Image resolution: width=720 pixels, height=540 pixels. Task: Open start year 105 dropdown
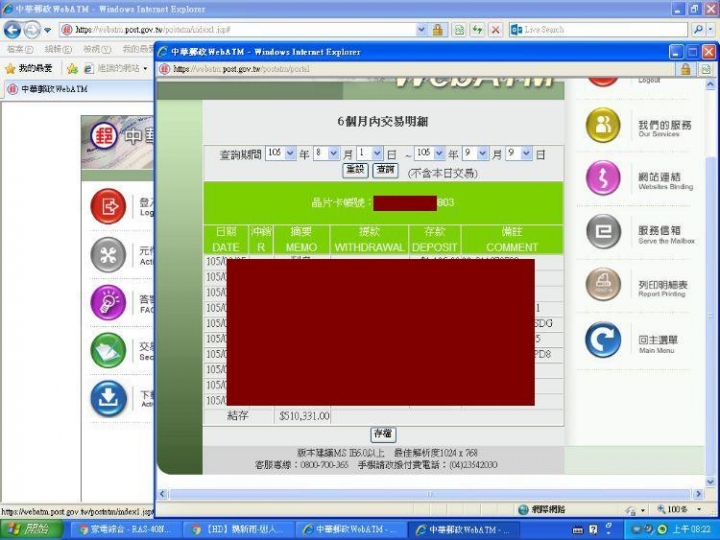point(290,153)
